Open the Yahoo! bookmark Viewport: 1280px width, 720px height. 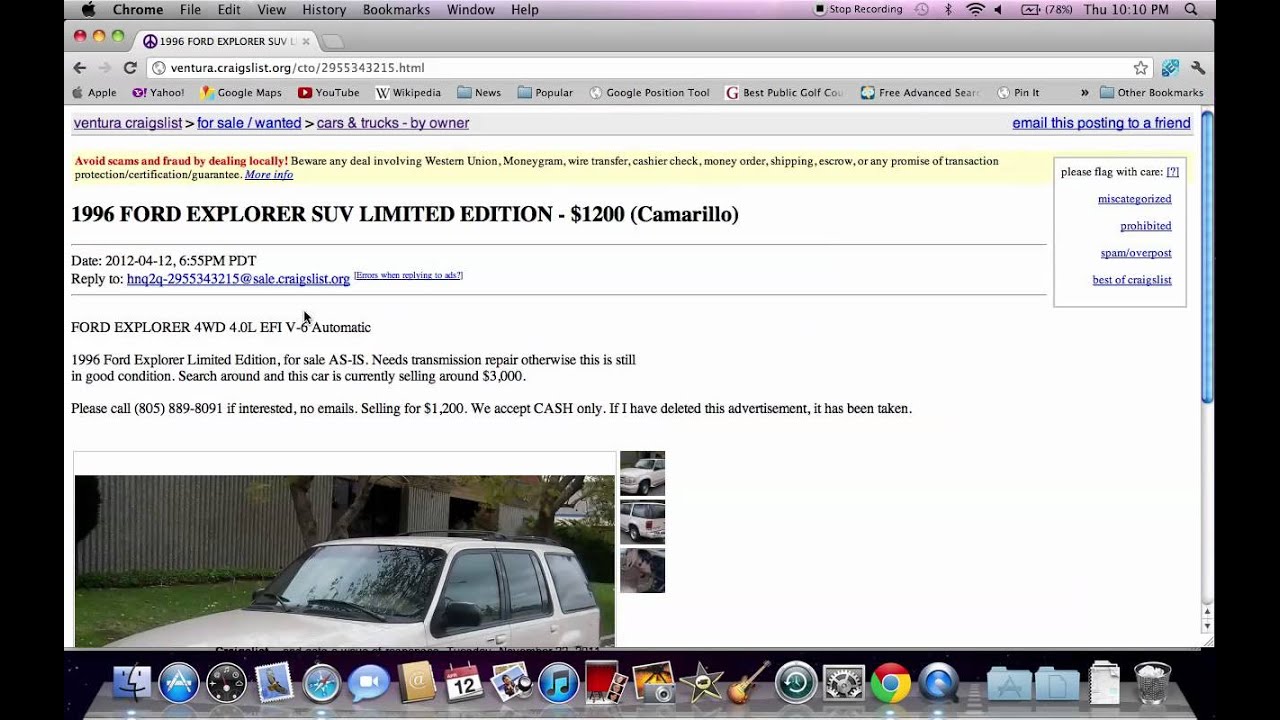[x=159, y=93]
